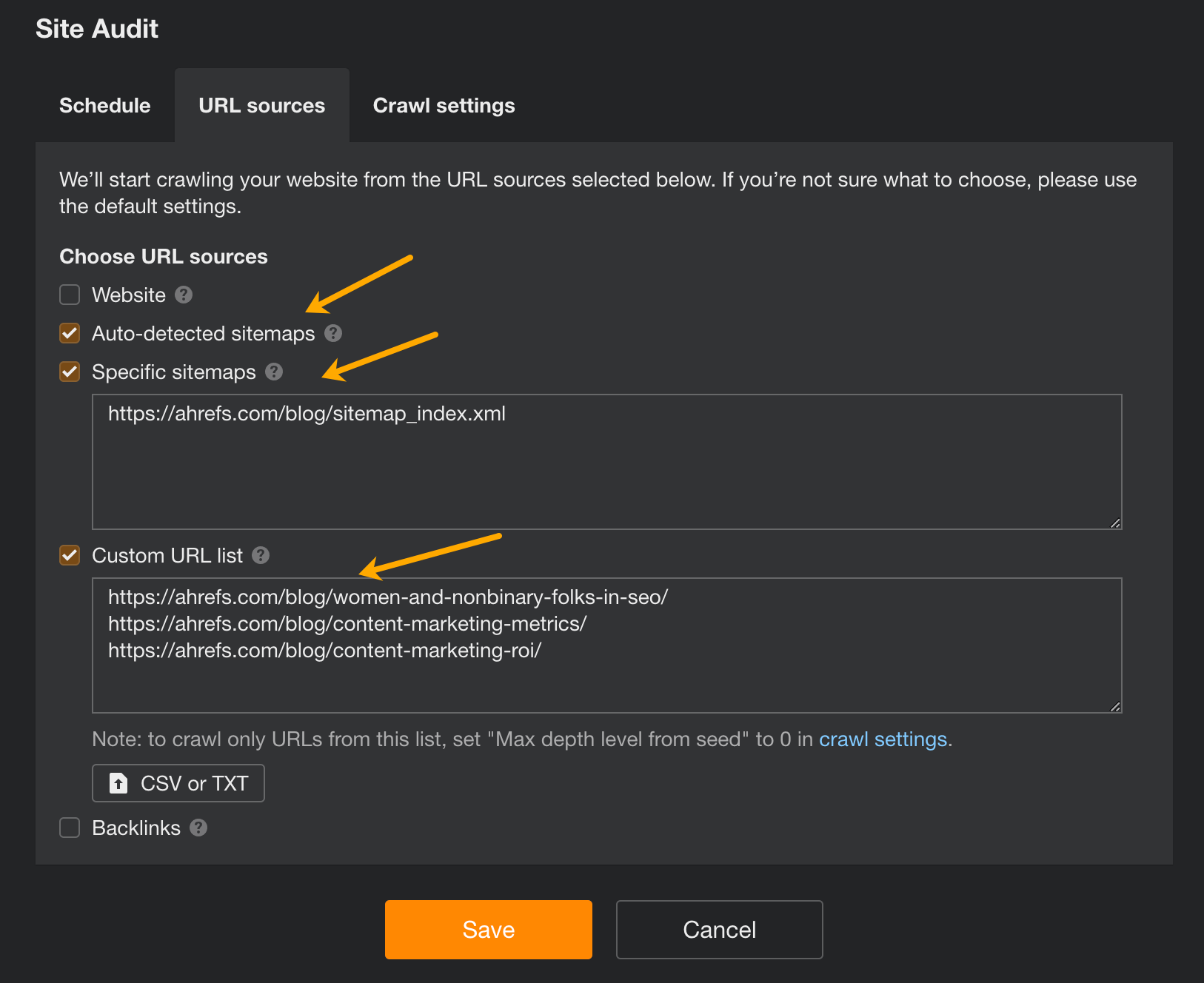Open the crawl settings link
The image size is (1204, 983).
click(883, 739)
